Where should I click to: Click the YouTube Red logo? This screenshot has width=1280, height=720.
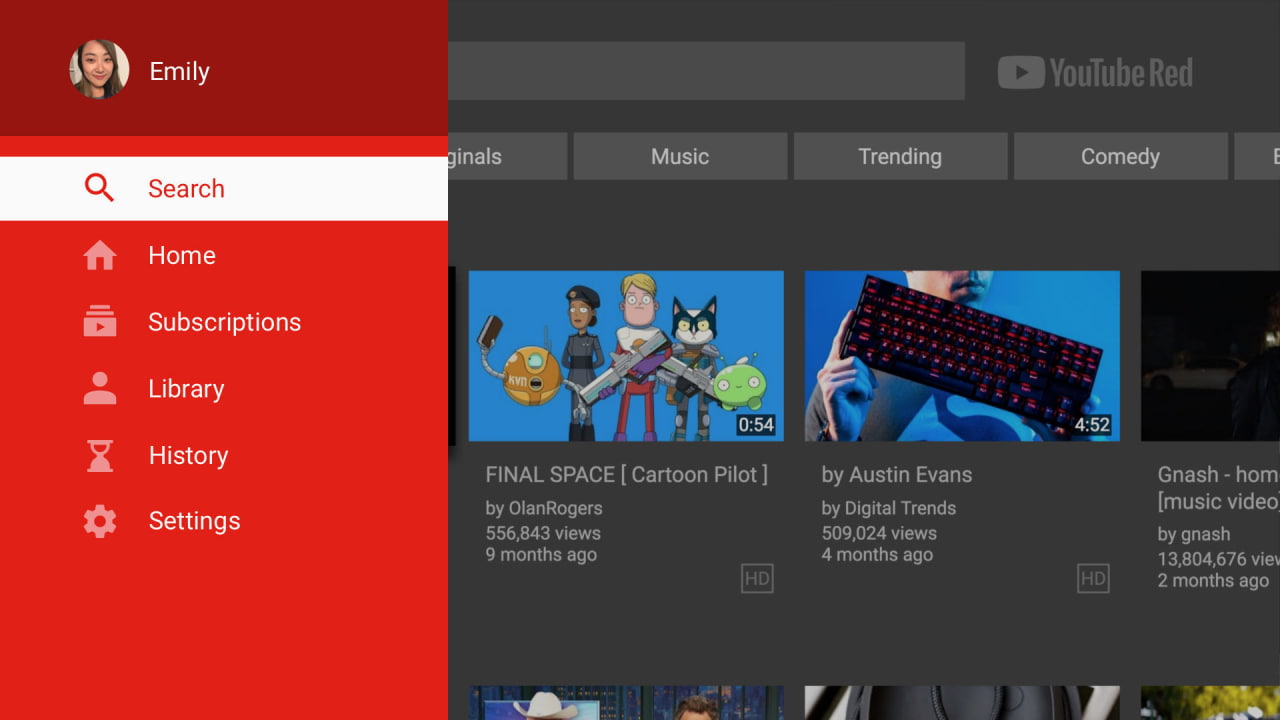1095,71
